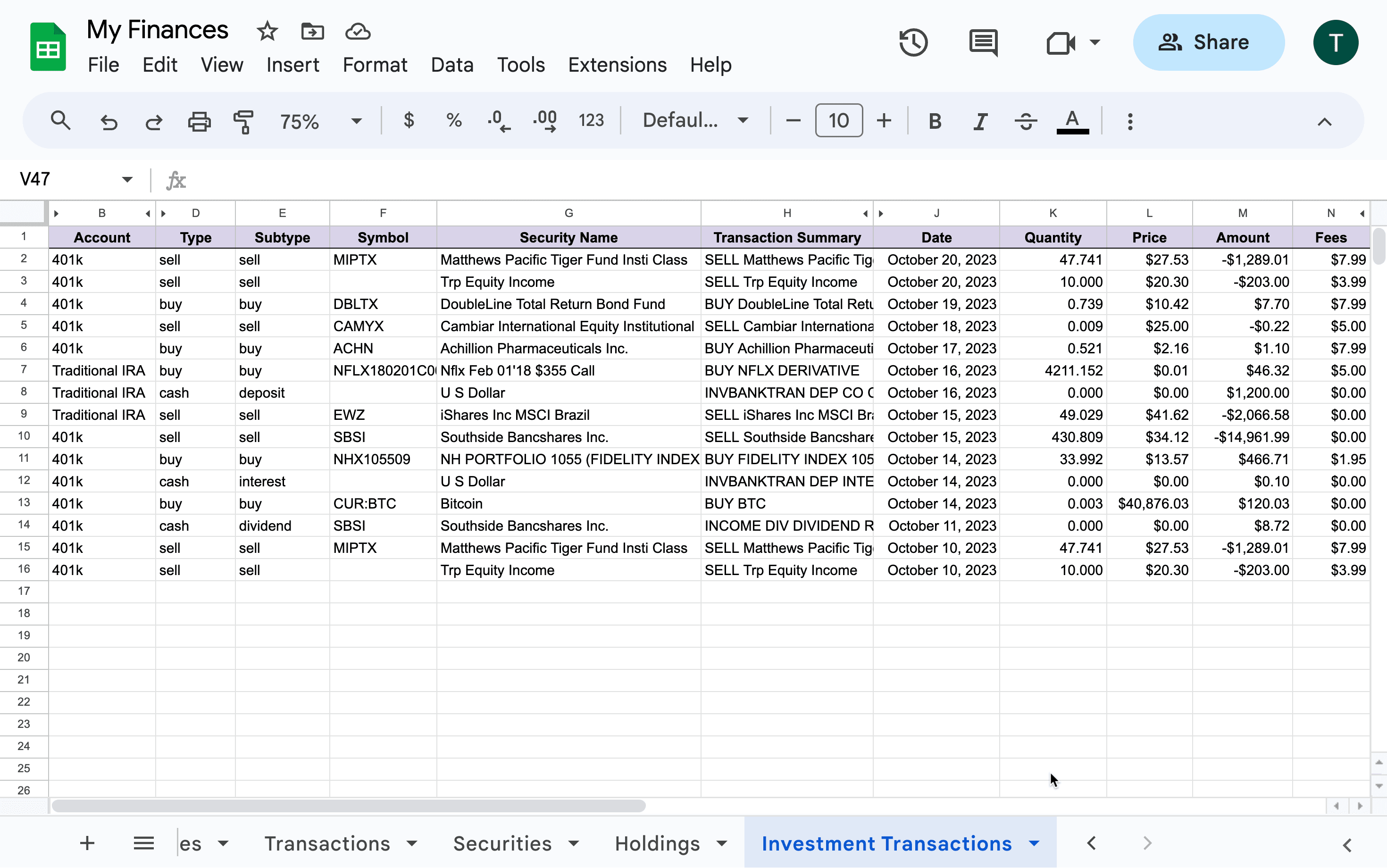This screenshot has height=868, width=1387.
Task: Undo the last action
Action: 109,121
